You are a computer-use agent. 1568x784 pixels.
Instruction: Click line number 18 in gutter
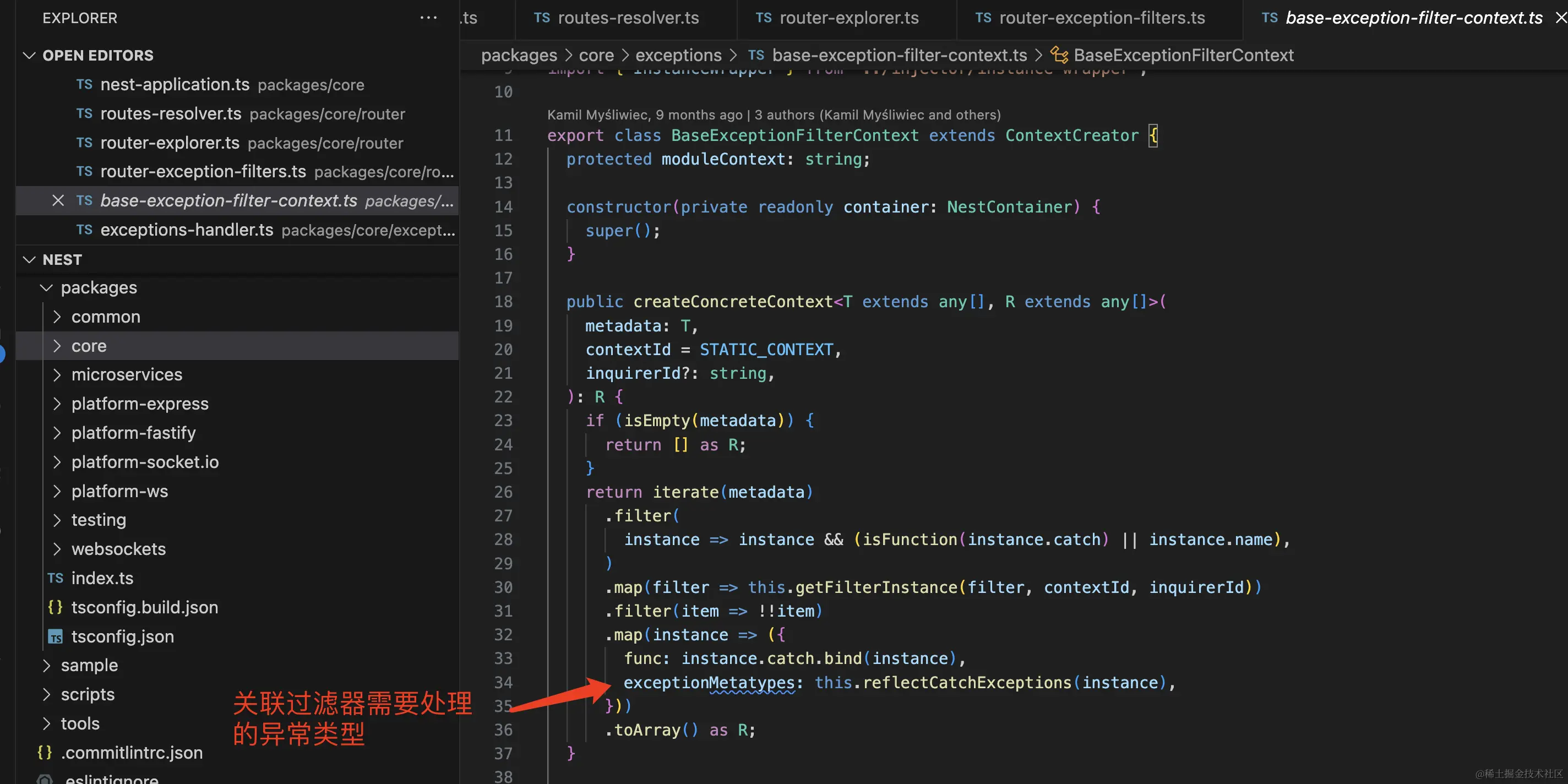pyautogui.click(x=503, y=302)
